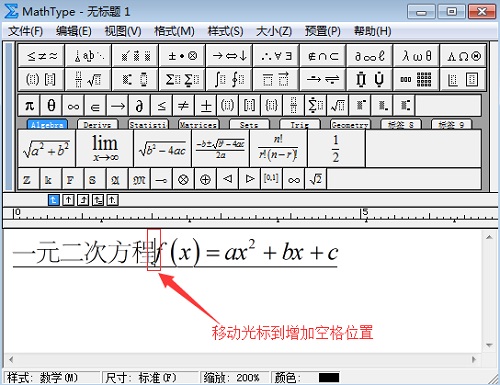Image resolution: width=500 pixels, height=385 pixels.
Task: Open the underbar and overbar templates palette
Action: [276, 79]
